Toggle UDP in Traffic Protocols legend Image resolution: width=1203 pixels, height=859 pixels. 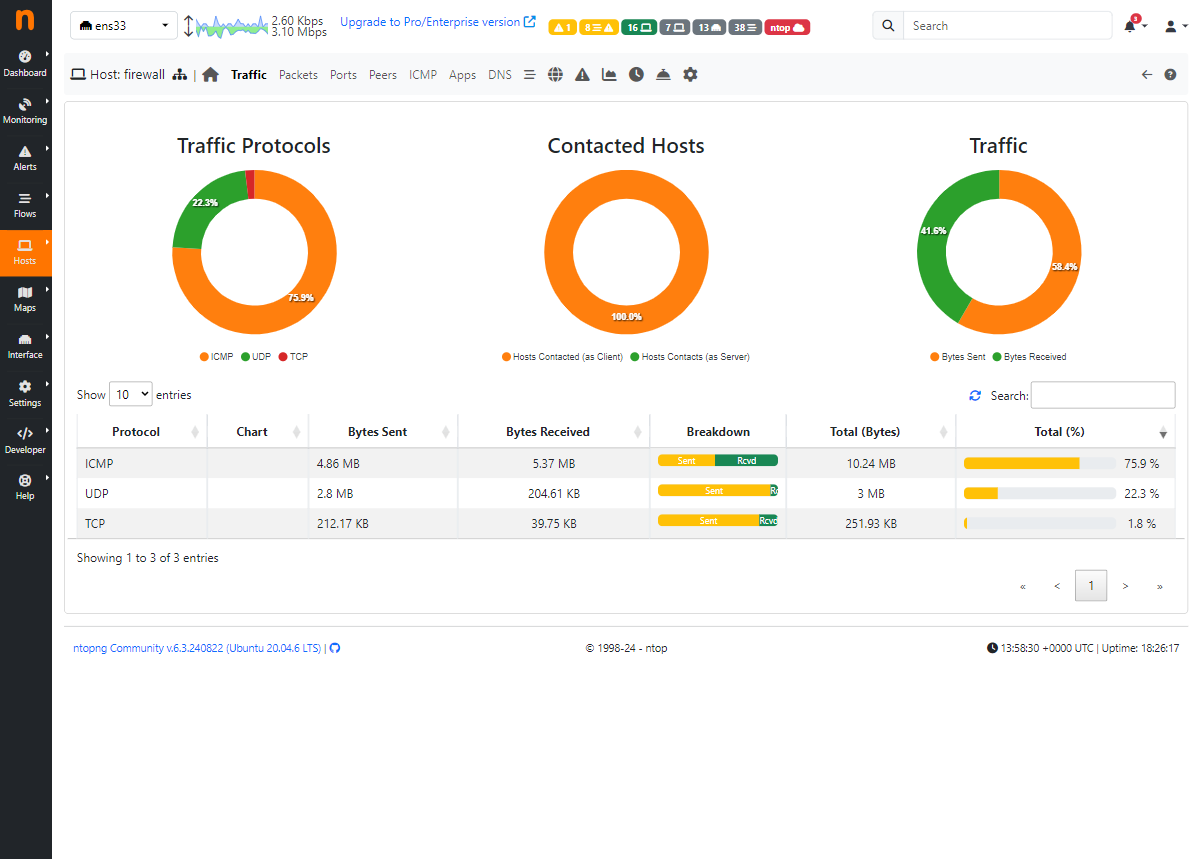(x=256, y=357)
